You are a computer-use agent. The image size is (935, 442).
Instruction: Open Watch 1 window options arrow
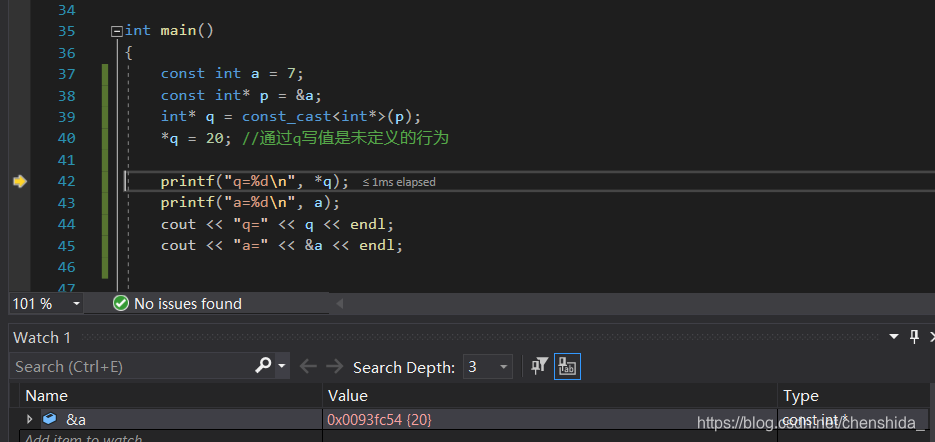893,337
